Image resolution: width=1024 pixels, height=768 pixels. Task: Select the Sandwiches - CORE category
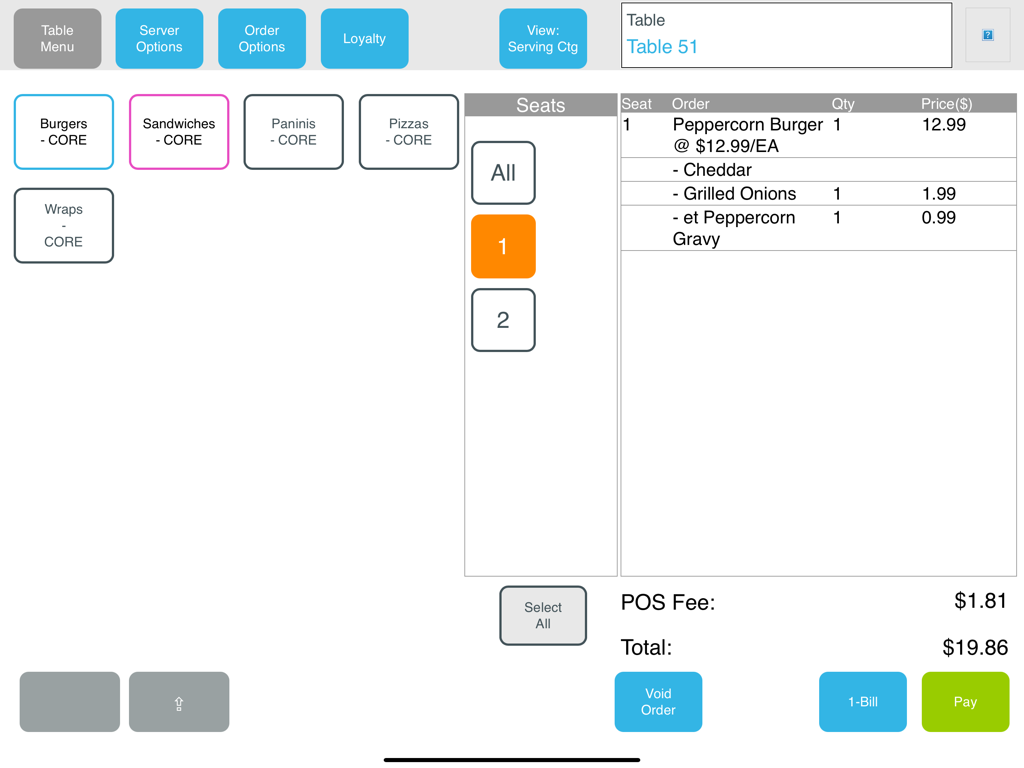(x=179, y=132)
